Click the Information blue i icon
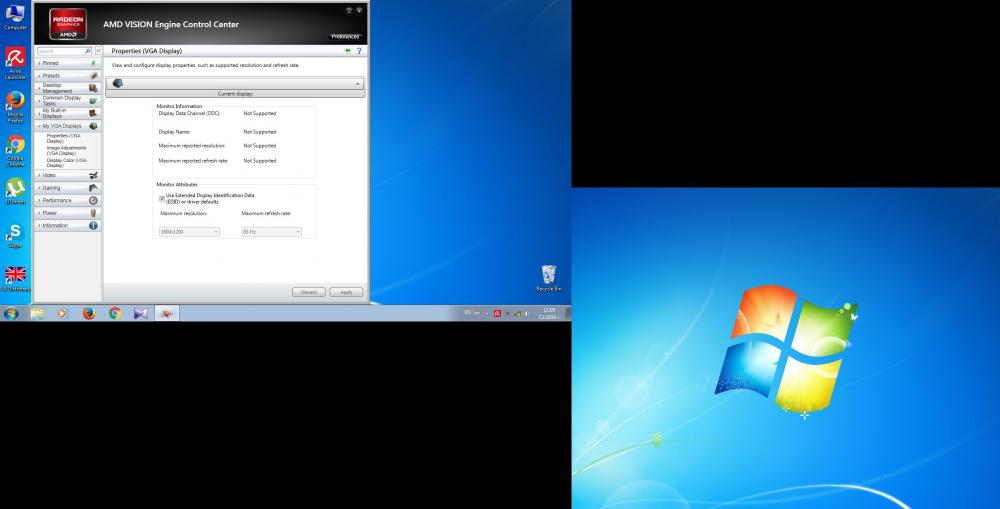1000x509 pixels. [94, 225]
